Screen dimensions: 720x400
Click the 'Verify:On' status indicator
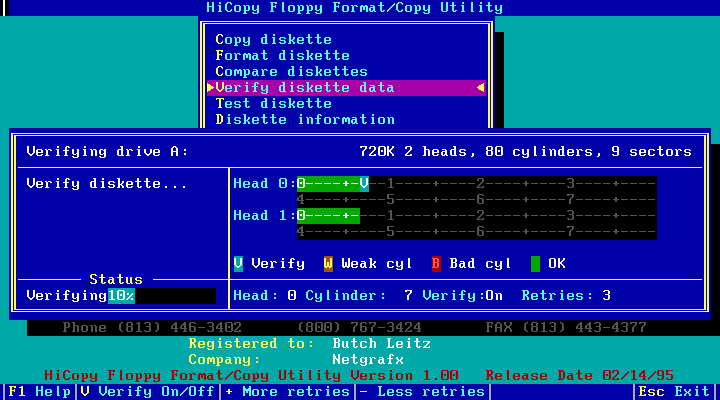462,296
